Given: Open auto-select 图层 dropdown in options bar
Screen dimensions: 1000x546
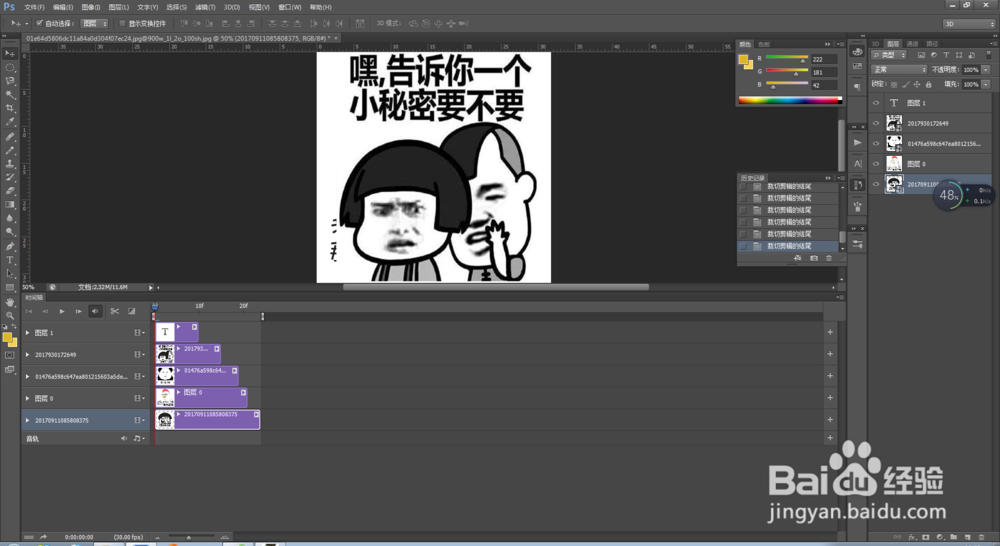Looking at the screenshot, I should [x=94, y=23].
